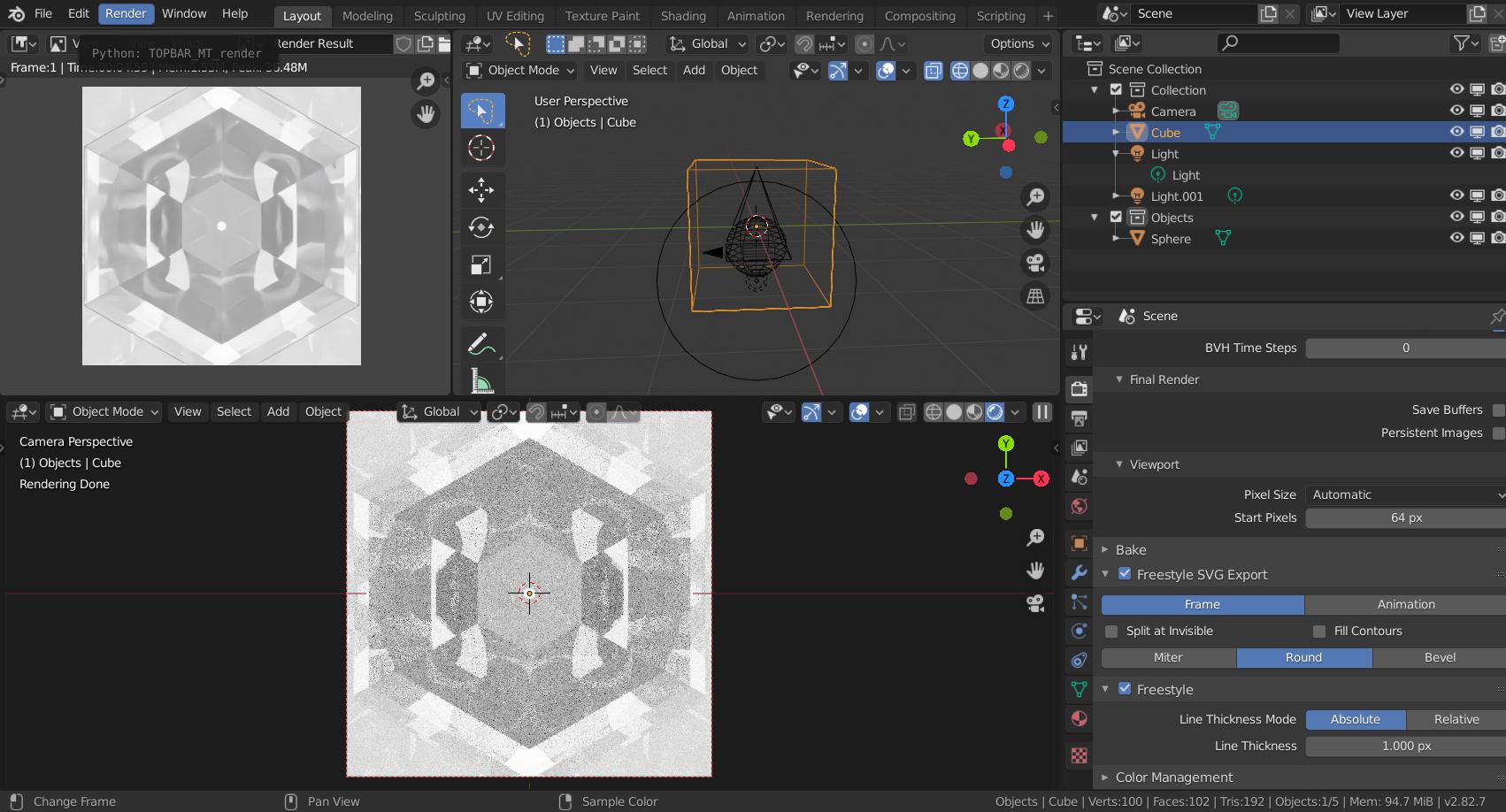Set line thickness mode to Relative
The image size is (1506, 812).
point(1456,719)
